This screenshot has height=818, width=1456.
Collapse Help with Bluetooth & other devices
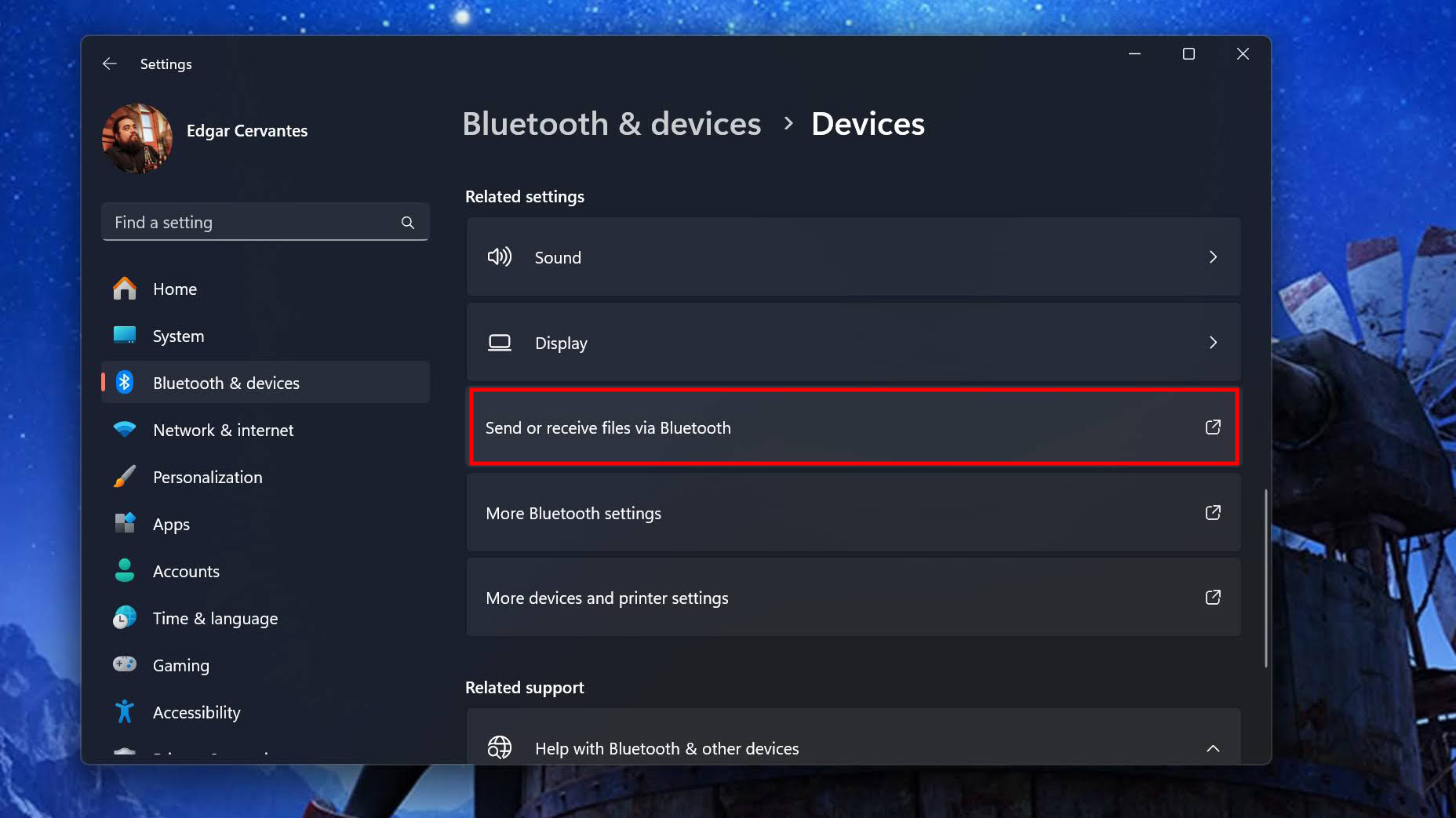[x=1213, y=748]
